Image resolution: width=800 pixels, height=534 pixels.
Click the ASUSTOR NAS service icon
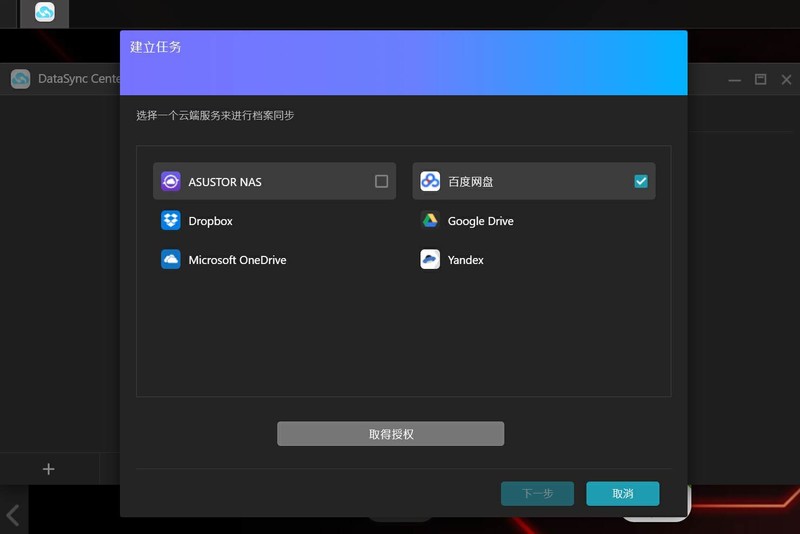pyautogui.click(x=170, y=181)
